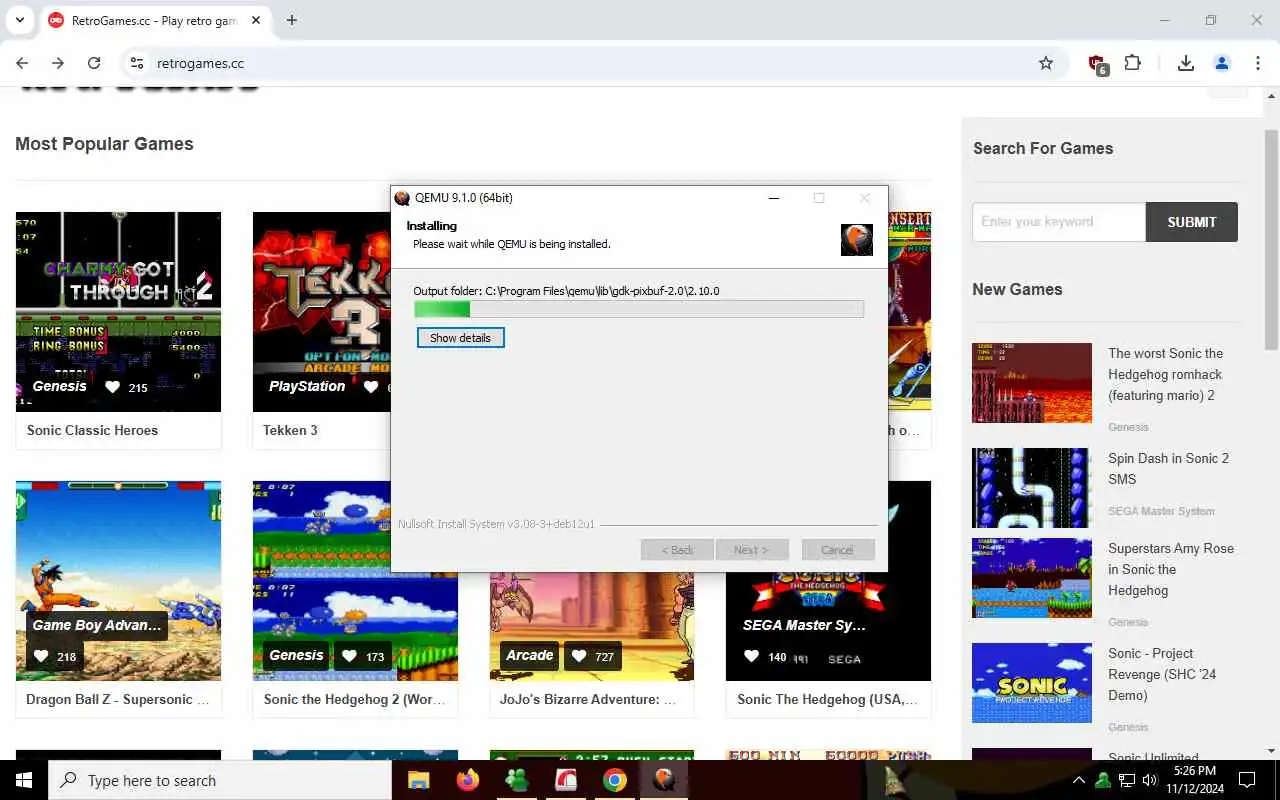Image resolution: width=1280 pixels, height=800 pixels.
Task: Open the notification center
Action: coord(1247,780)
